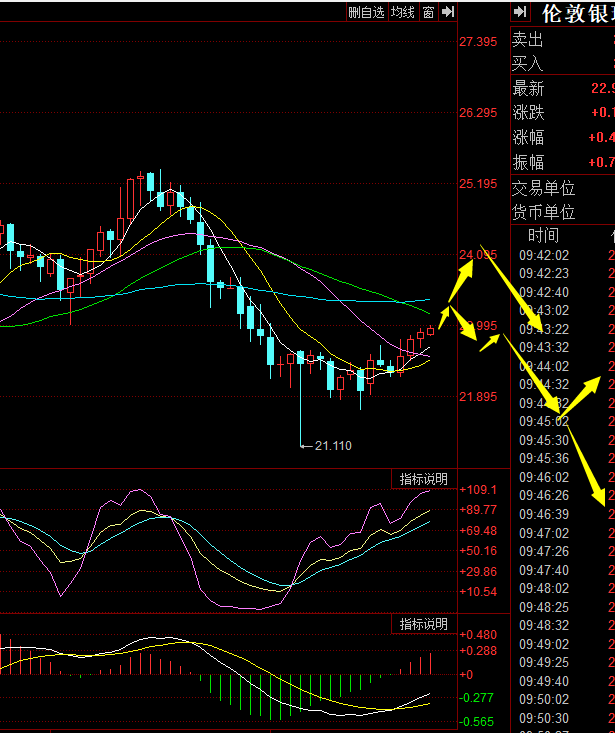The image size is (615, 733).
Task: Click the 买入 buy label
Action: [528, 63]
